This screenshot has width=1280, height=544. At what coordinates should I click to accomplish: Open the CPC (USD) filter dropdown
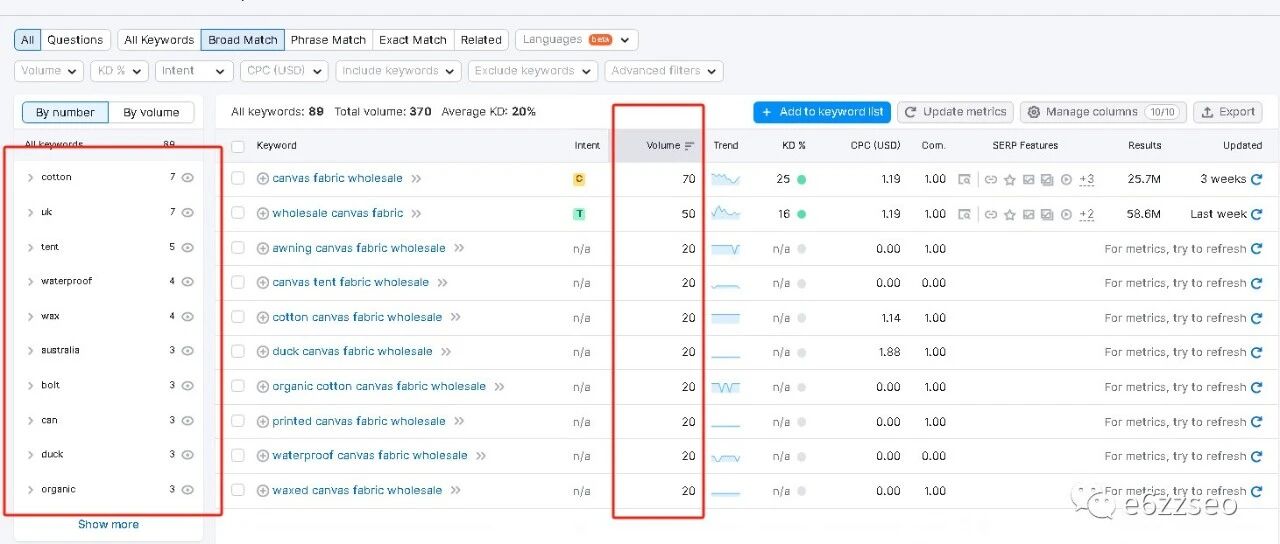(x=284, y=71)
